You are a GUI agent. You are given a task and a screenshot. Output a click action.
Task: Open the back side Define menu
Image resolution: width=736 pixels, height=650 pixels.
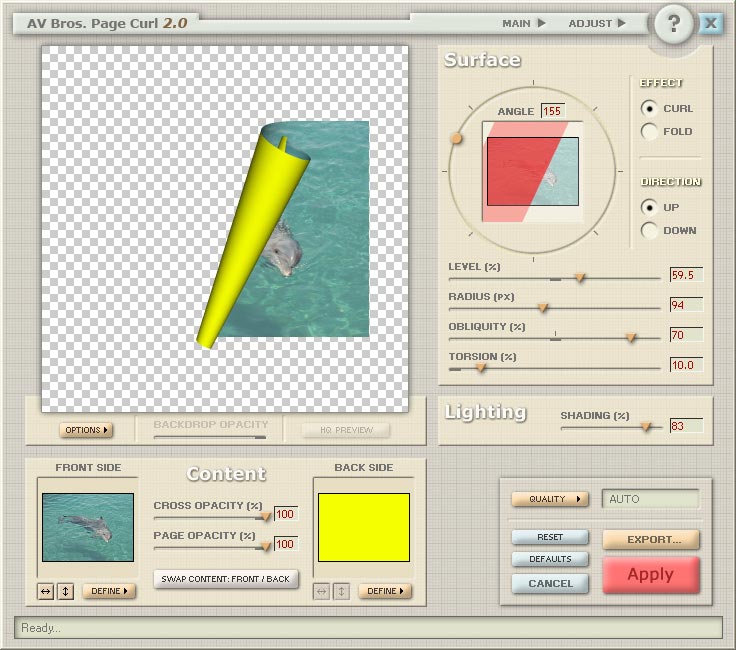pos(385,591)
